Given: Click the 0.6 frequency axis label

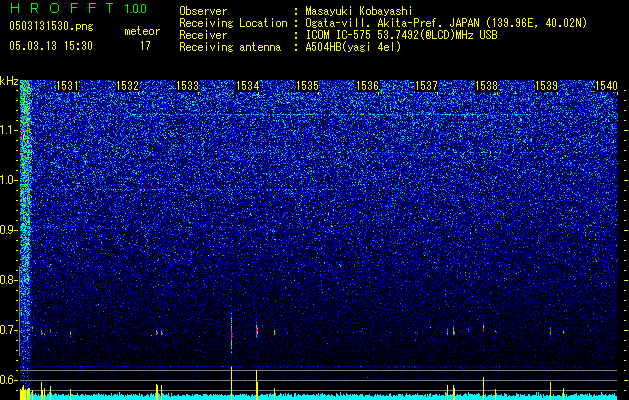Looking at the screenshot, I should [8, 380].
